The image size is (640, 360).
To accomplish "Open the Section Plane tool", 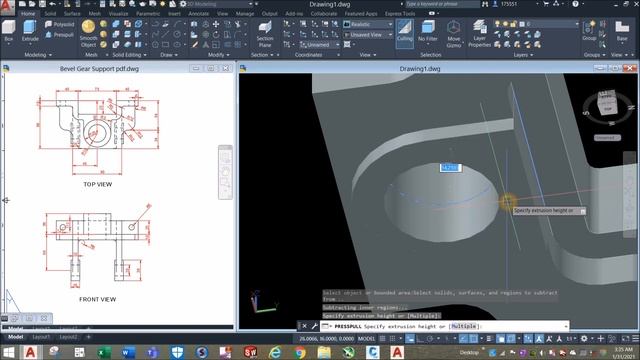I will coord(265,34).
